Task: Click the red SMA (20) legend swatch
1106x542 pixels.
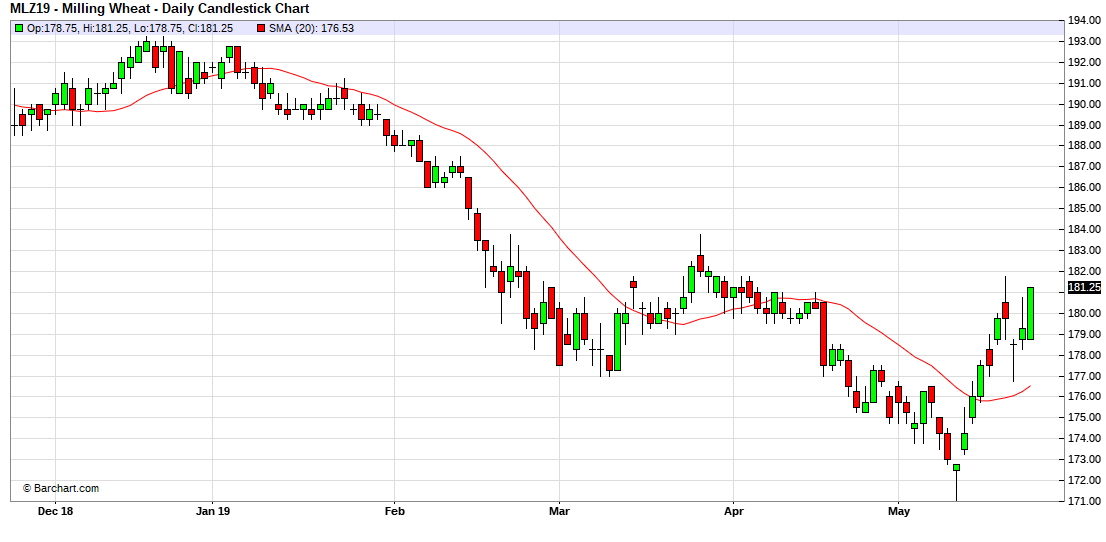Action: (261, 28)
